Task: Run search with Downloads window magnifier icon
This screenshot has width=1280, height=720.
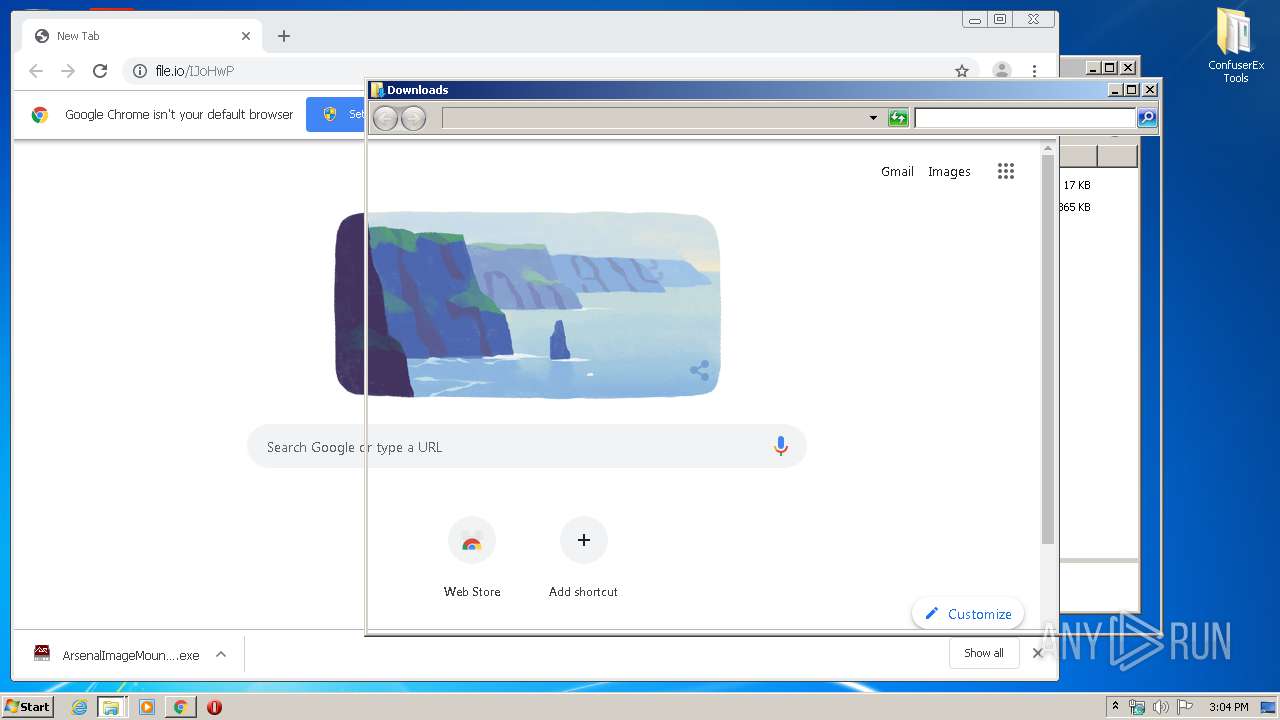Action: click(x=1147, y=118)
